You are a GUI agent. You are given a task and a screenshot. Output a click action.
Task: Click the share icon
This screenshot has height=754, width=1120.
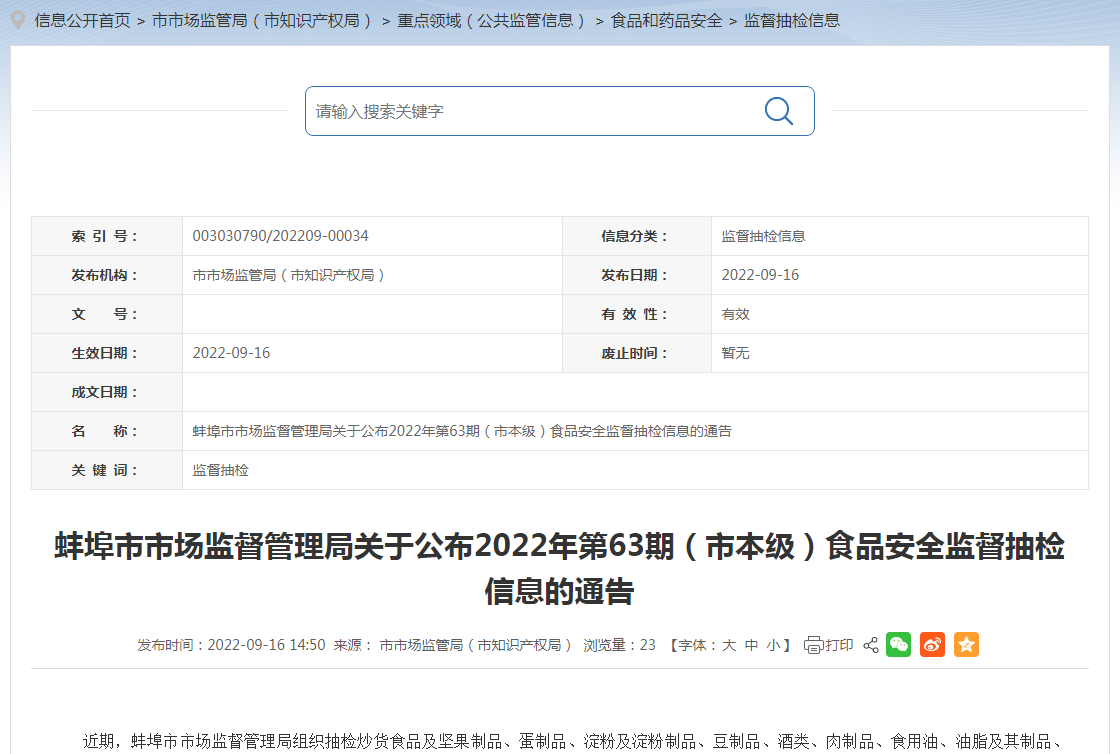click(870, 645)
